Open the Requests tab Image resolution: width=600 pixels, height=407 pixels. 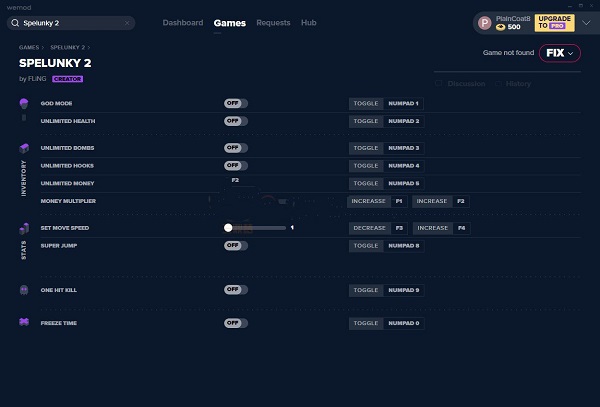tap(273, 23)
